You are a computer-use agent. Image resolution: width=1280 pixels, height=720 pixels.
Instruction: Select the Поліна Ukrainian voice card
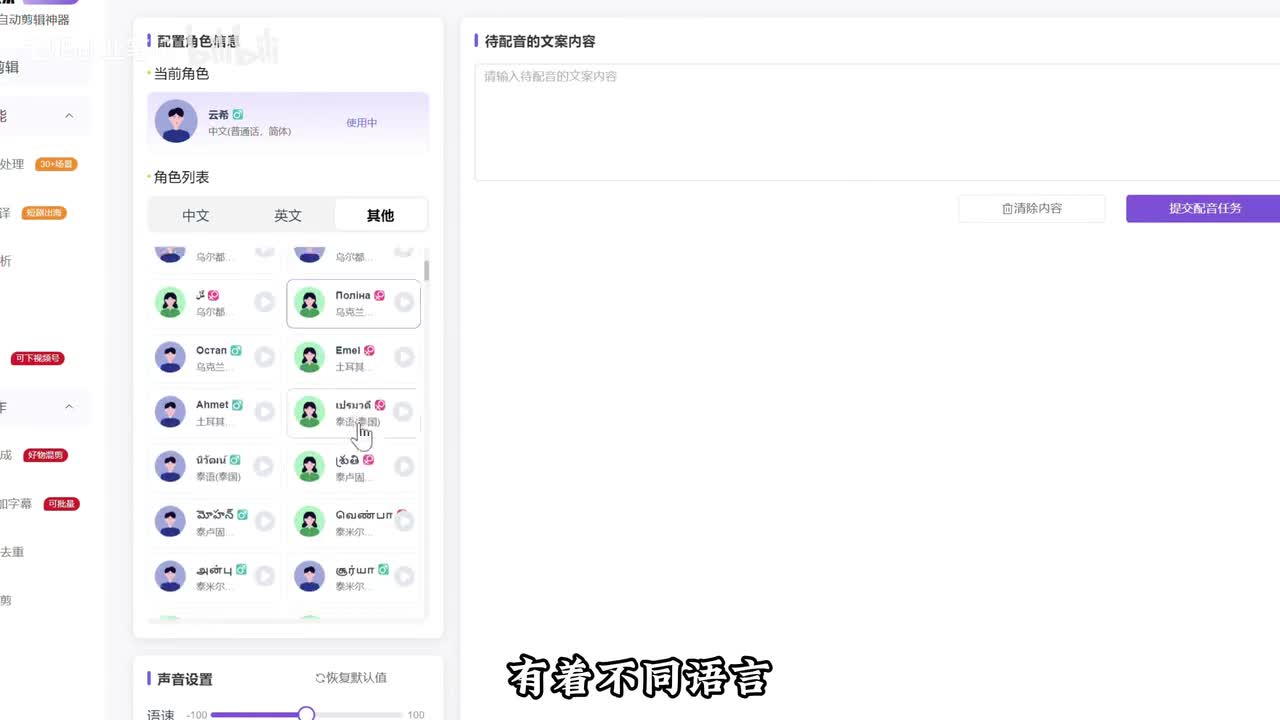click(x=352, y=303)
